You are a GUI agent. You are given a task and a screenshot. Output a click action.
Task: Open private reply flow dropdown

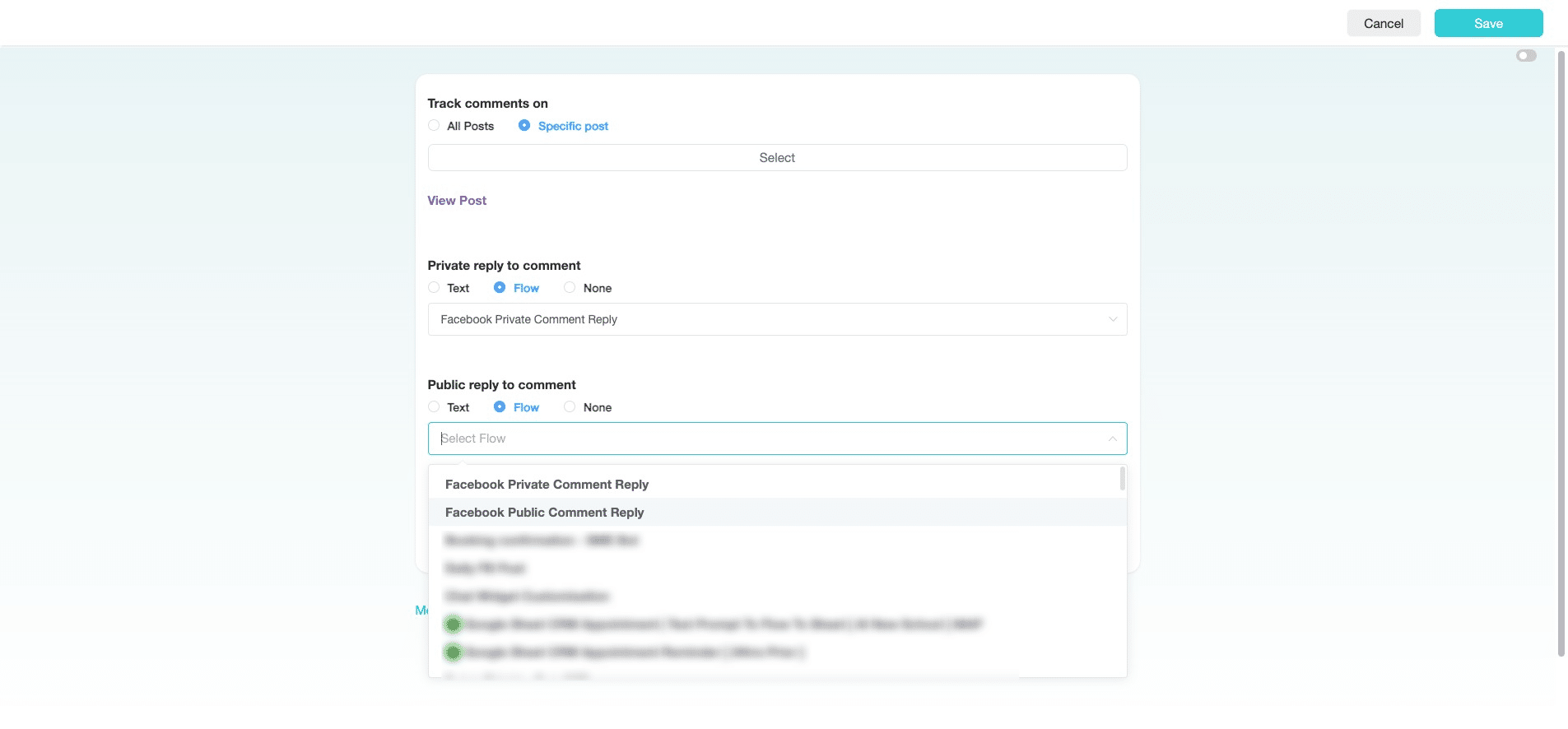(777, 319)
